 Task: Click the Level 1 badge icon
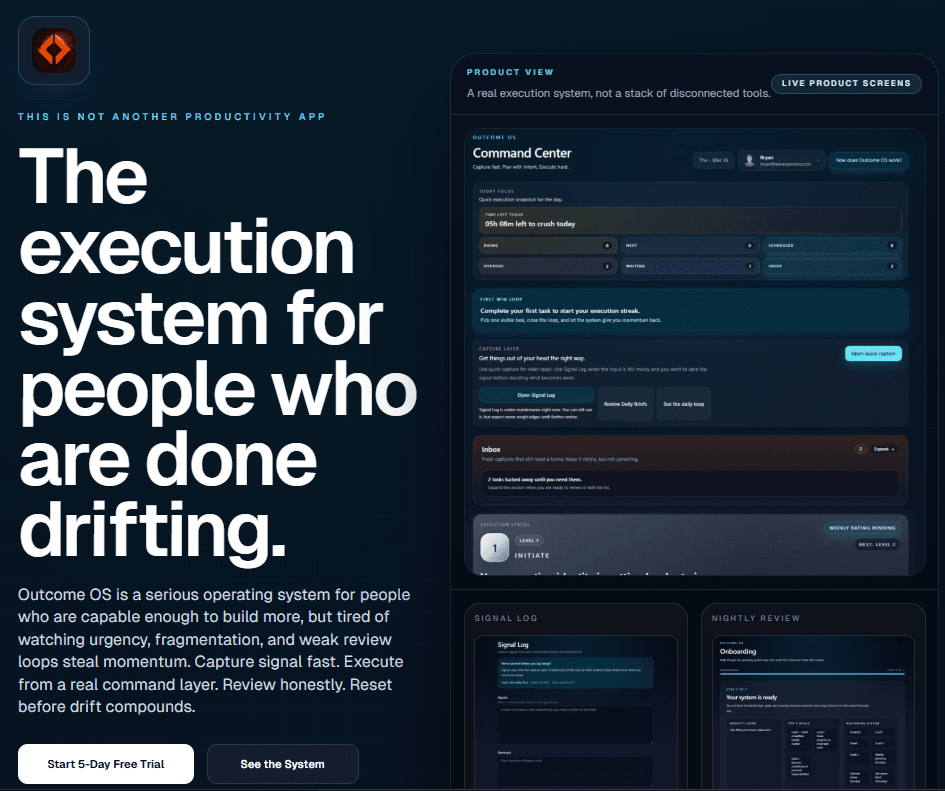click(x=495, y=548)
